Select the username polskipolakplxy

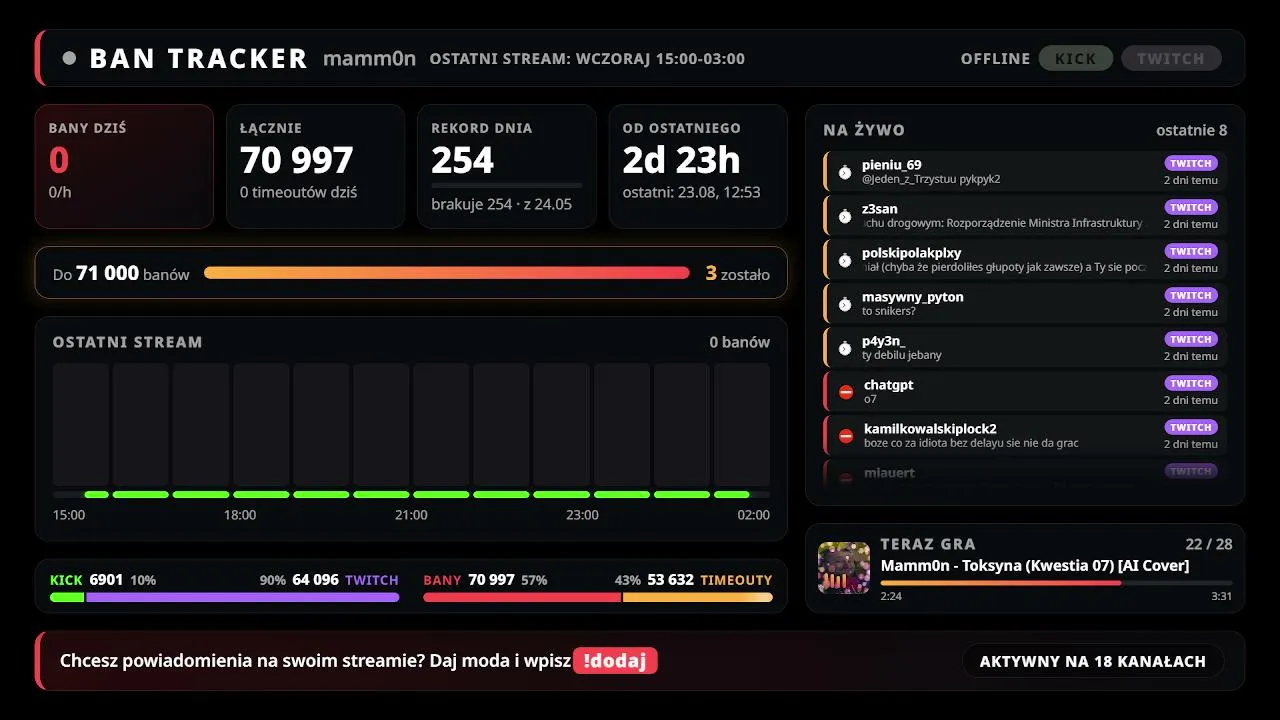(x=912, y=253)
